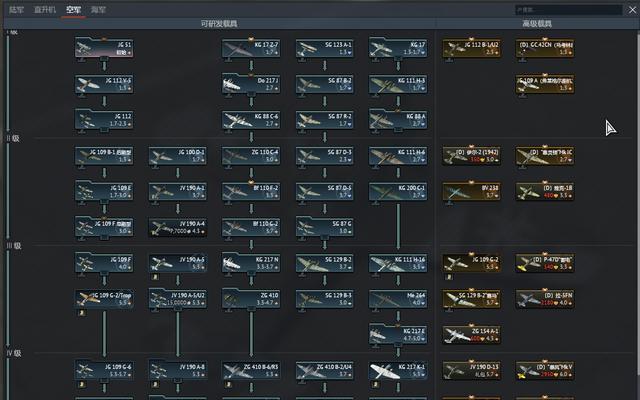Viewport: 640px width, 400px height.
Task: Select premium JG 112 B-1/U2 card
Action: click(471, 48)
